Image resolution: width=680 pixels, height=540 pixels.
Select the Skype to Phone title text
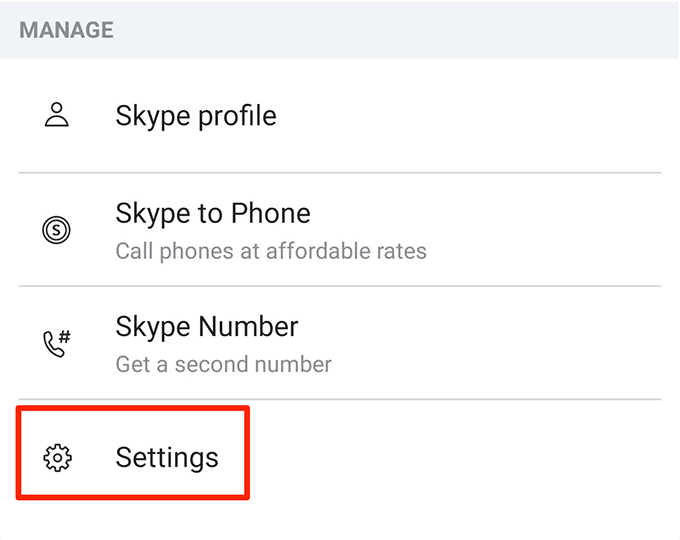click(213, 213)
